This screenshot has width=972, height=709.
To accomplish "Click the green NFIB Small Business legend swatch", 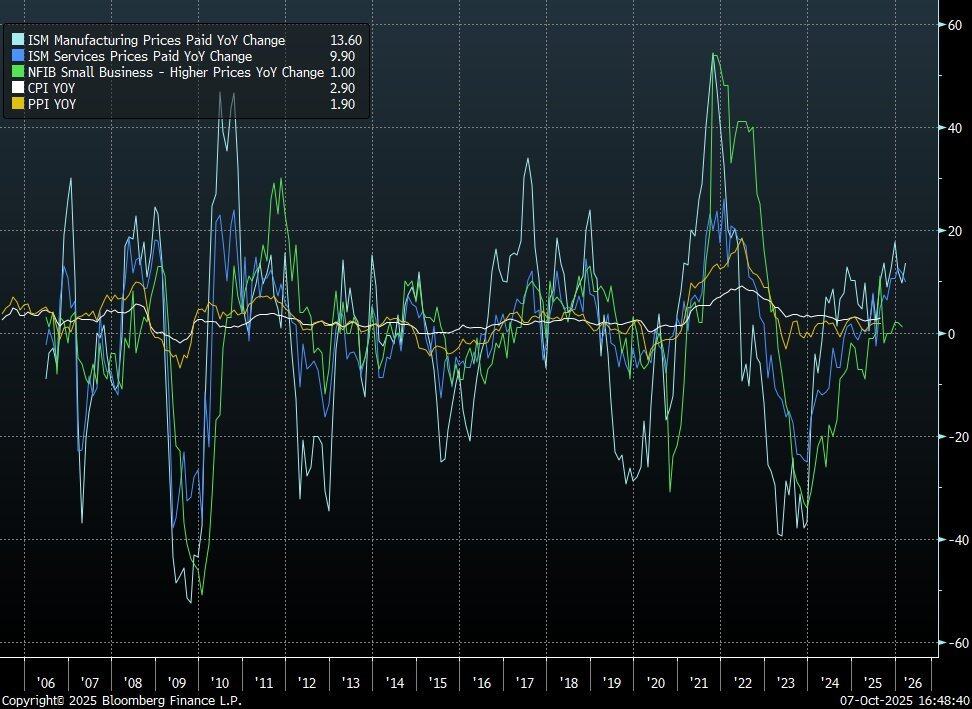I will [x=17, y=72].
